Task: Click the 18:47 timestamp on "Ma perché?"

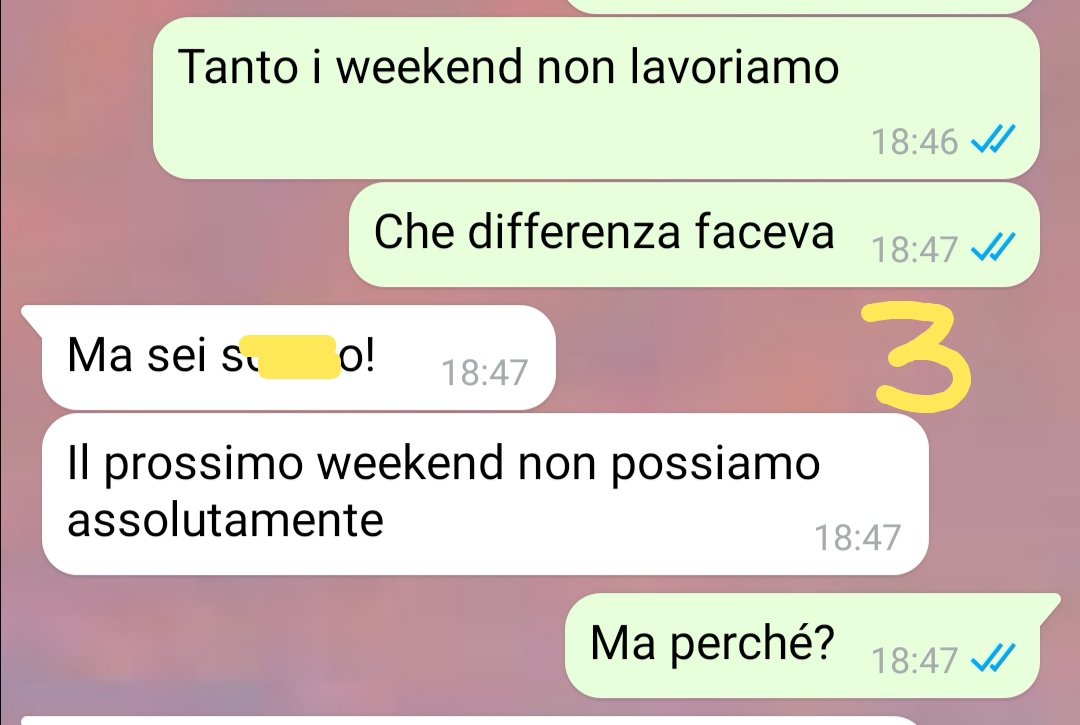Action: click(x=914, y=660)
